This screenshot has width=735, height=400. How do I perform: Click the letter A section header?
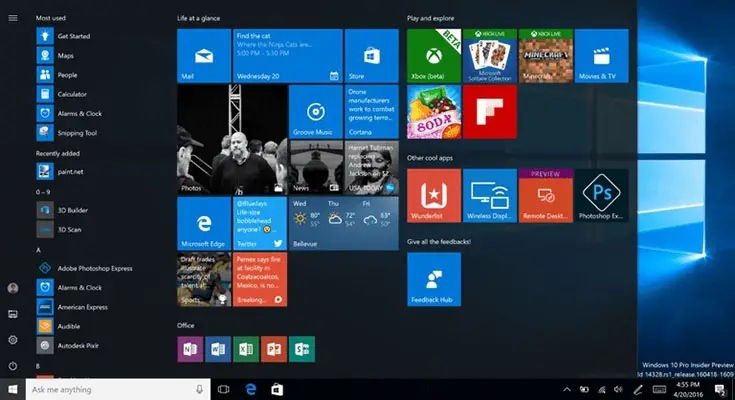tap(38, 250)
